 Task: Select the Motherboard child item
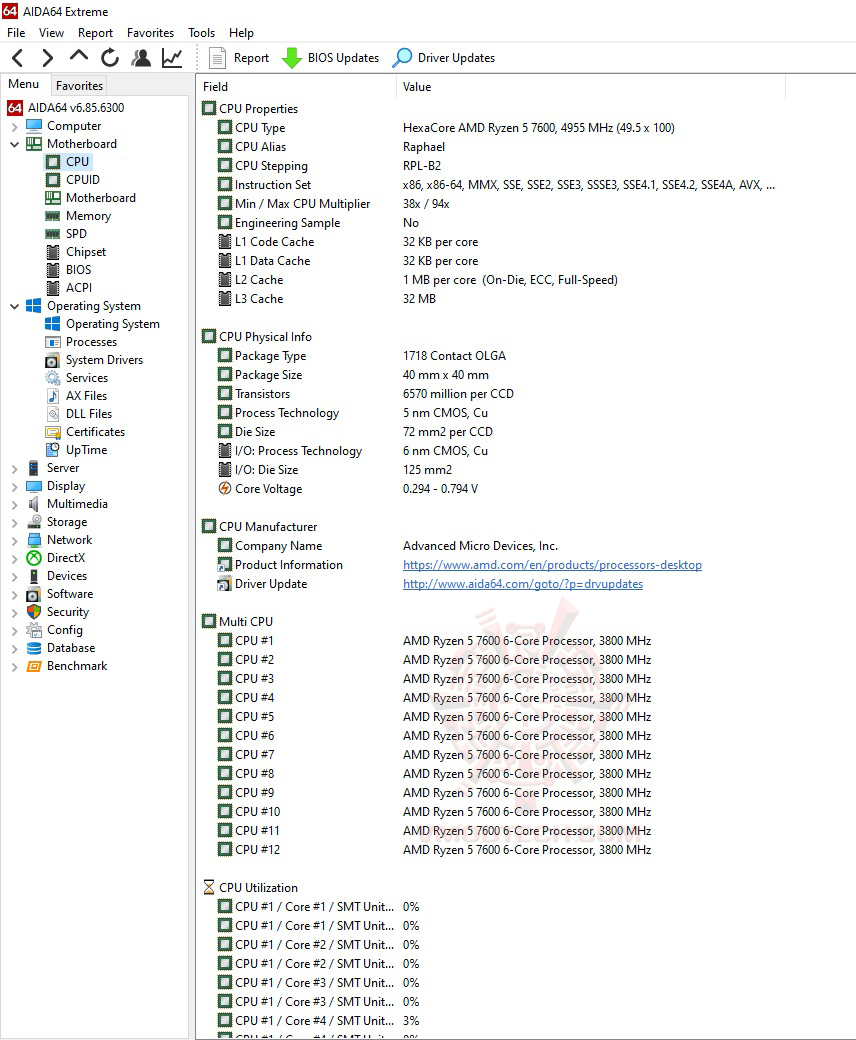[91, 198]
